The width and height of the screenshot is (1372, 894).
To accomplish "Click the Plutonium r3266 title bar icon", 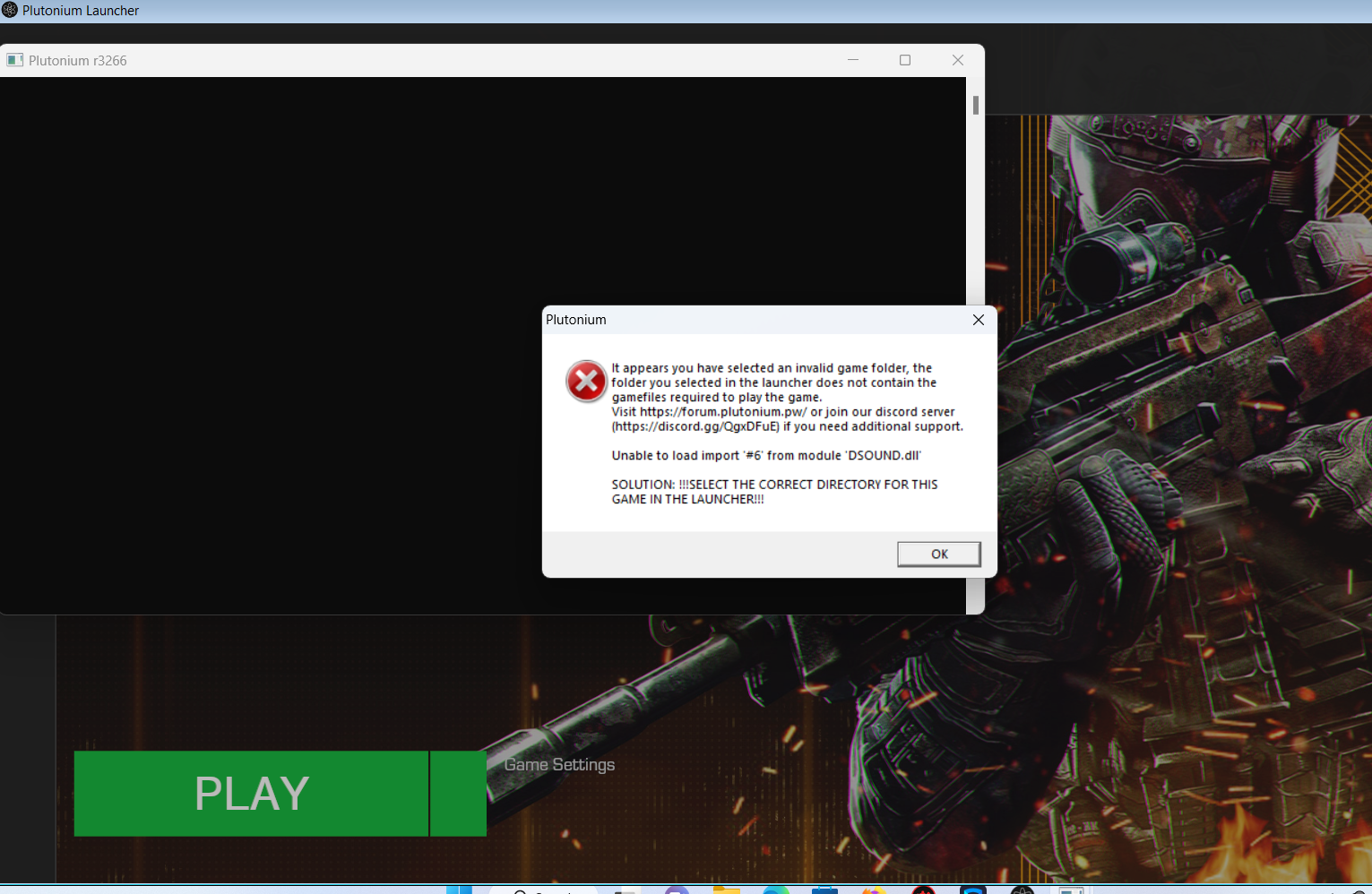I will 14,60.
